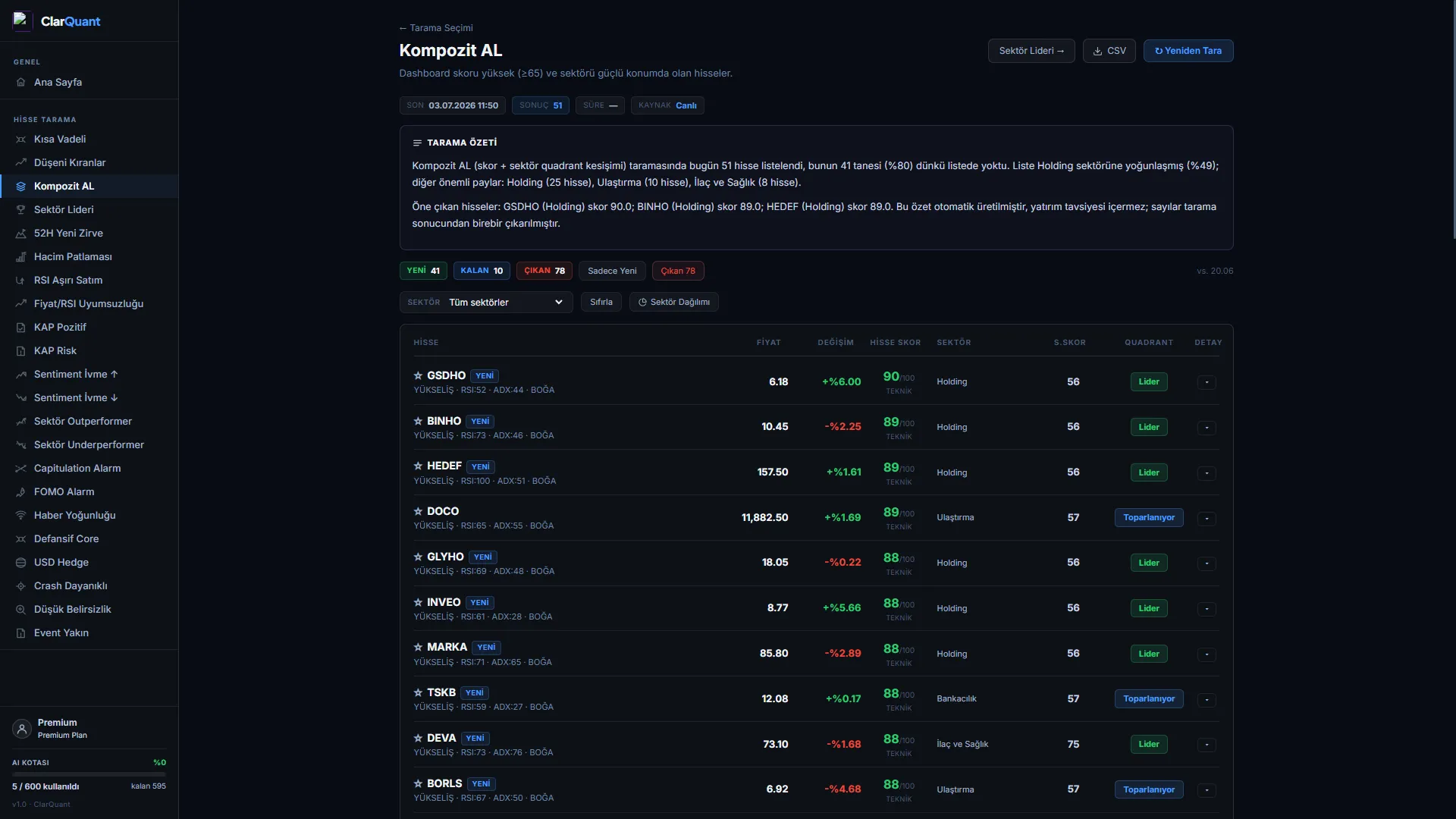Click the Düşeni Kıranlar chart icon
The image size is (1456, 819).
click(21, 162)
